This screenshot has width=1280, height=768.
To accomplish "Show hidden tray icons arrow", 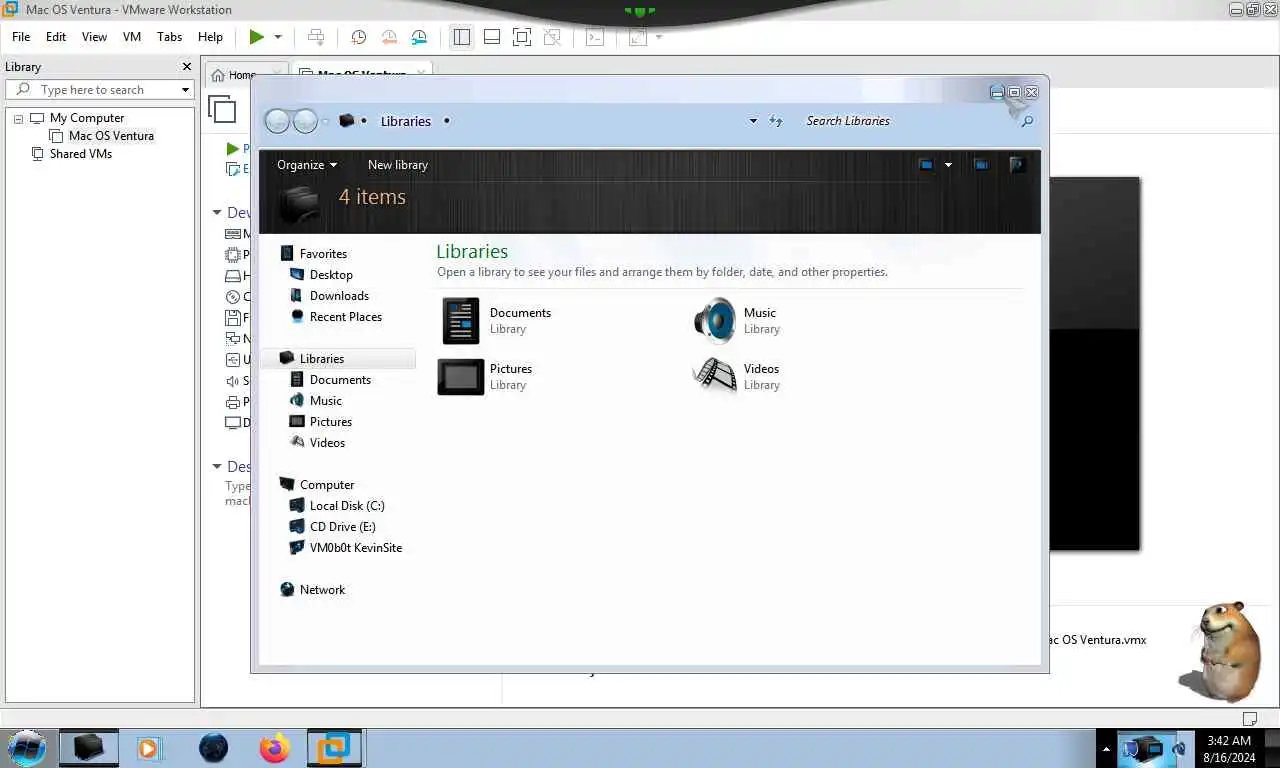I will pos(1106,748).
